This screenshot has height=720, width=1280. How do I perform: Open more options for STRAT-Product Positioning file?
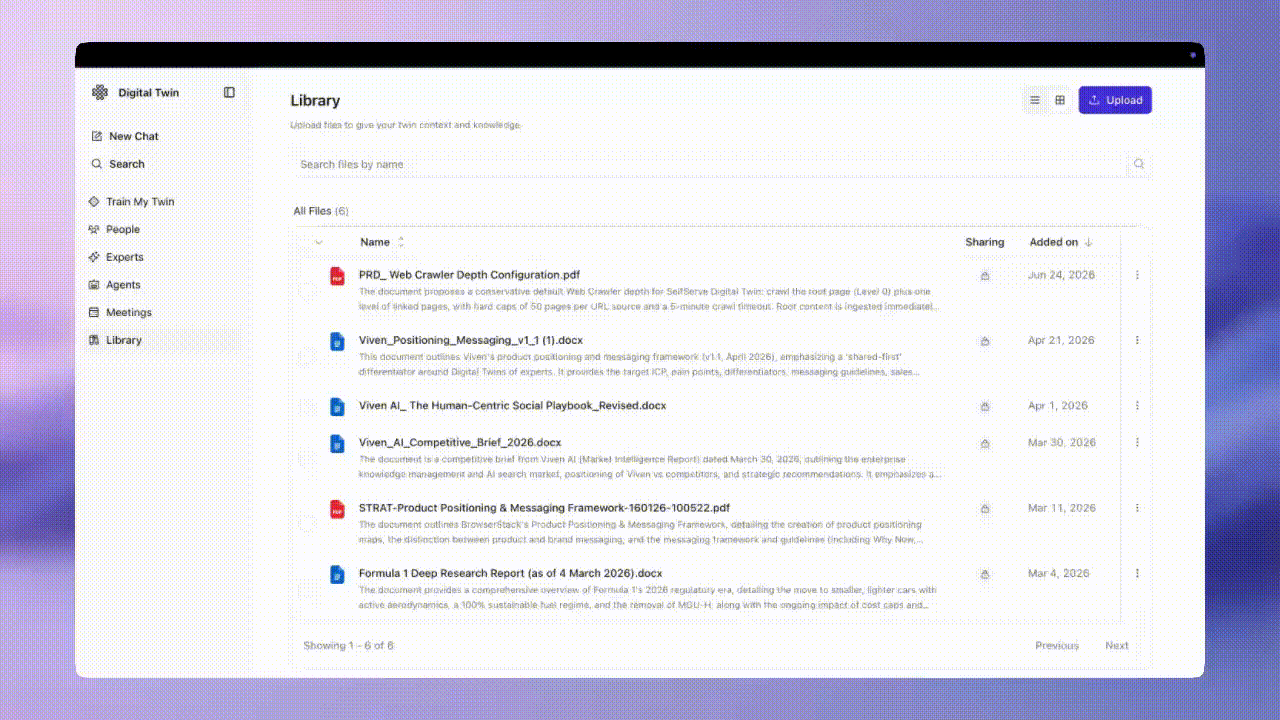pyautogui.click(x=1137, y=508)
